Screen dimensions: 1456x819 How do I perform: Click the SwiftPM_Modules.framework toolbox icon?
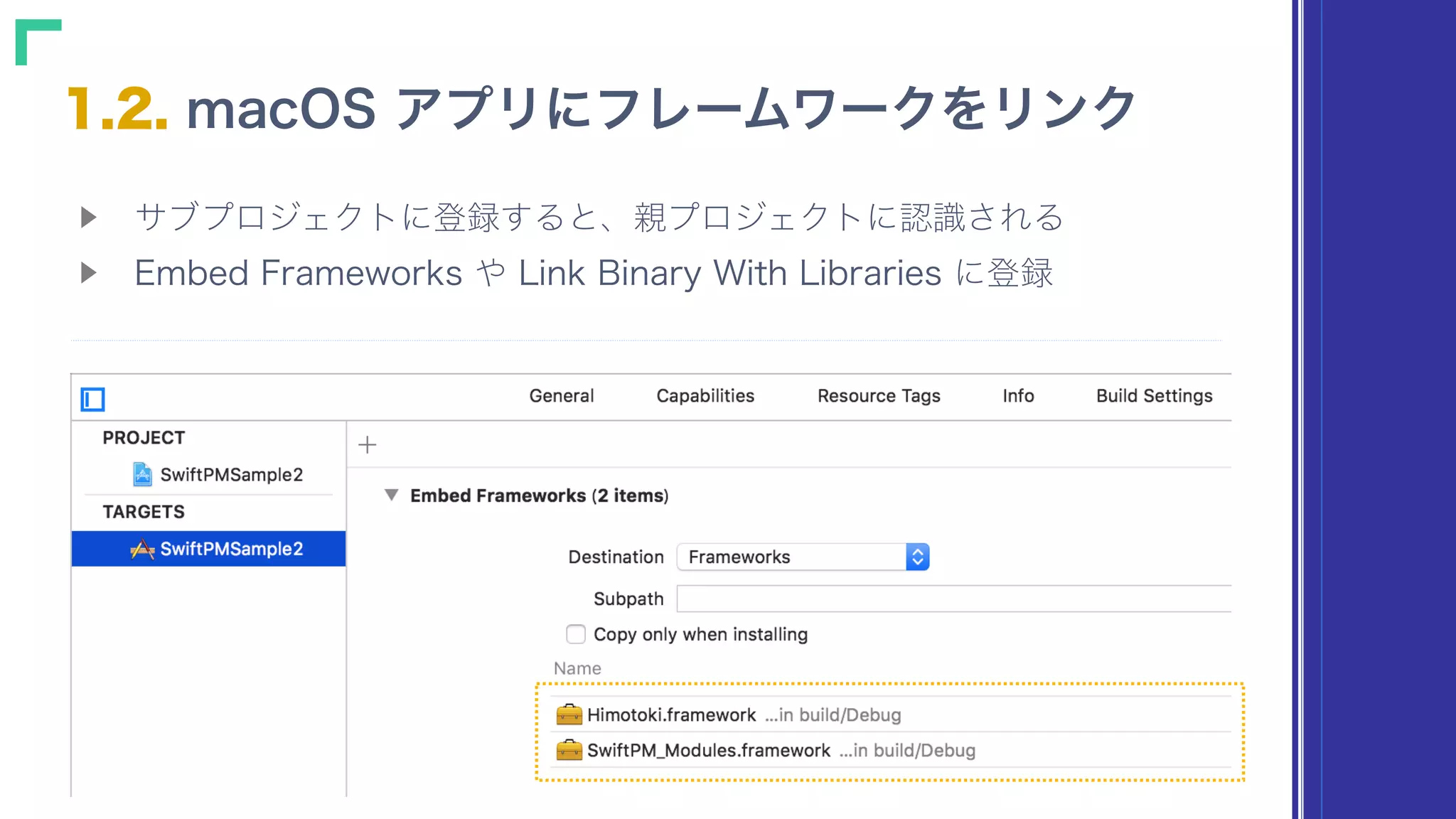tap(569, 749)
